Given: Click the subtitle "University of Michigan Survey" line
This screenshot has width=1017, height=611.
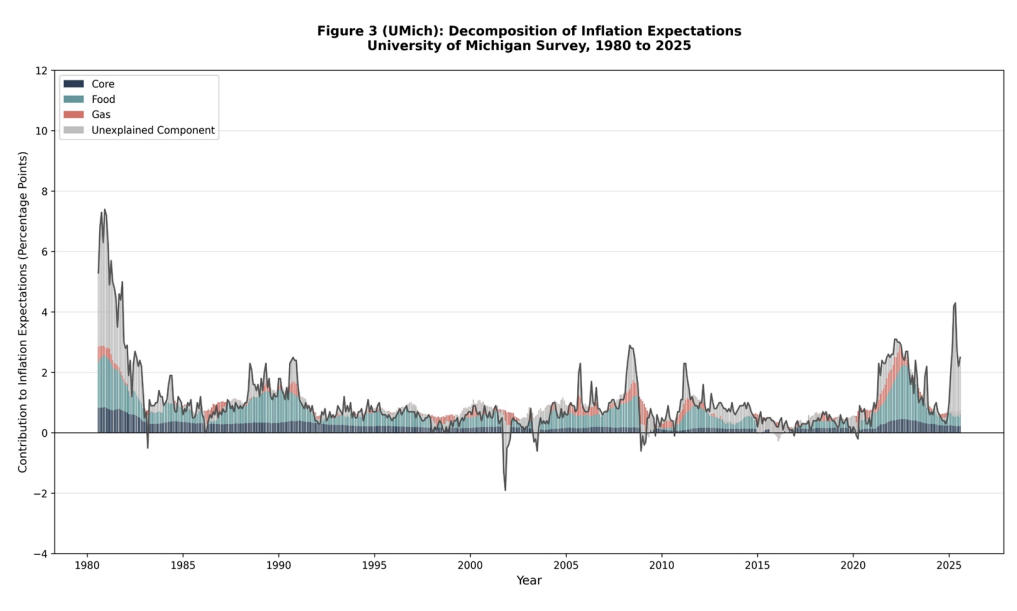Looking at the screenshot, I should pyautogui.click(x=529, y=46).
